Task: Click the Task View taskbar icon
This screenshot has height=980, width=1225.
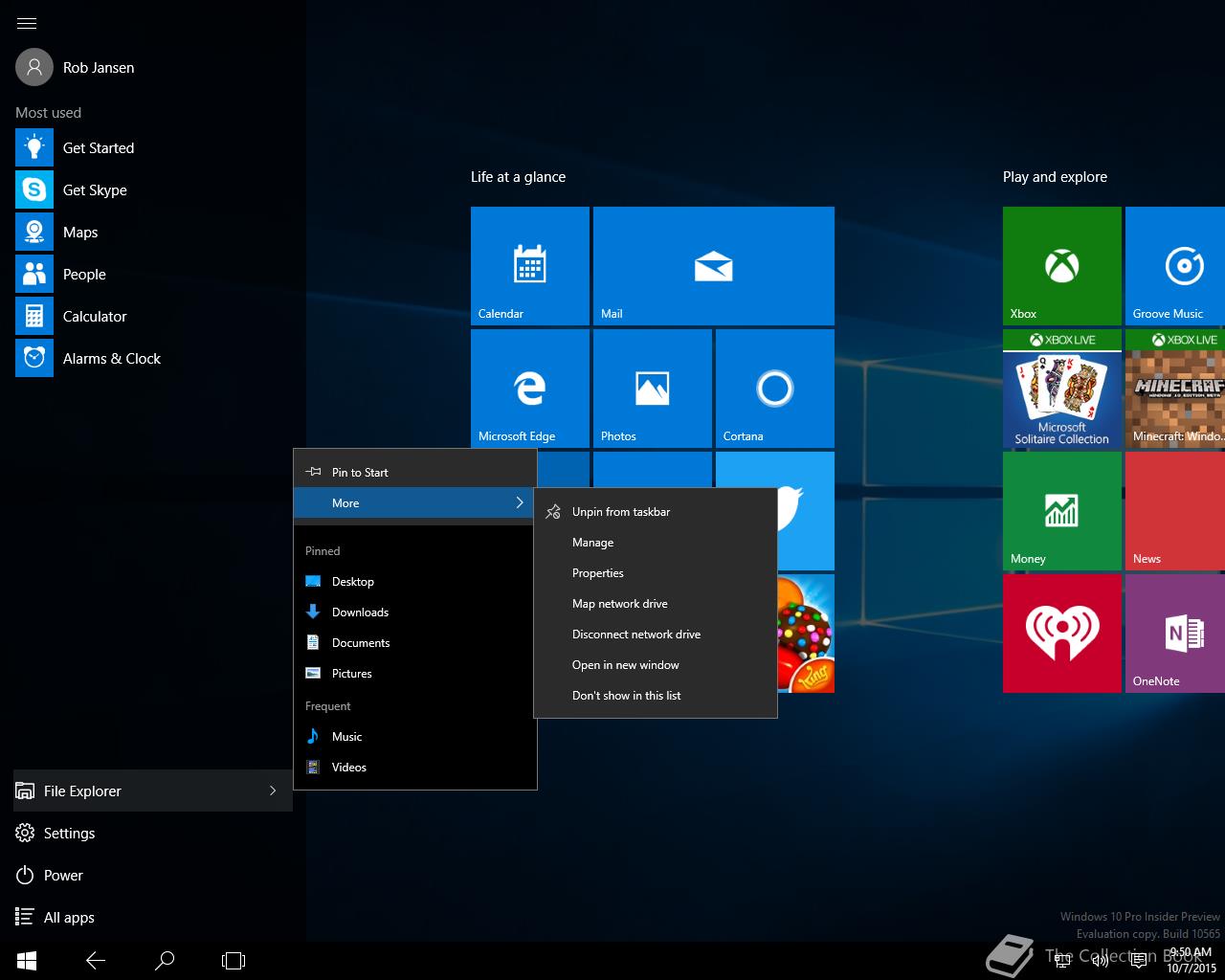Action: (x=233, y=960)
